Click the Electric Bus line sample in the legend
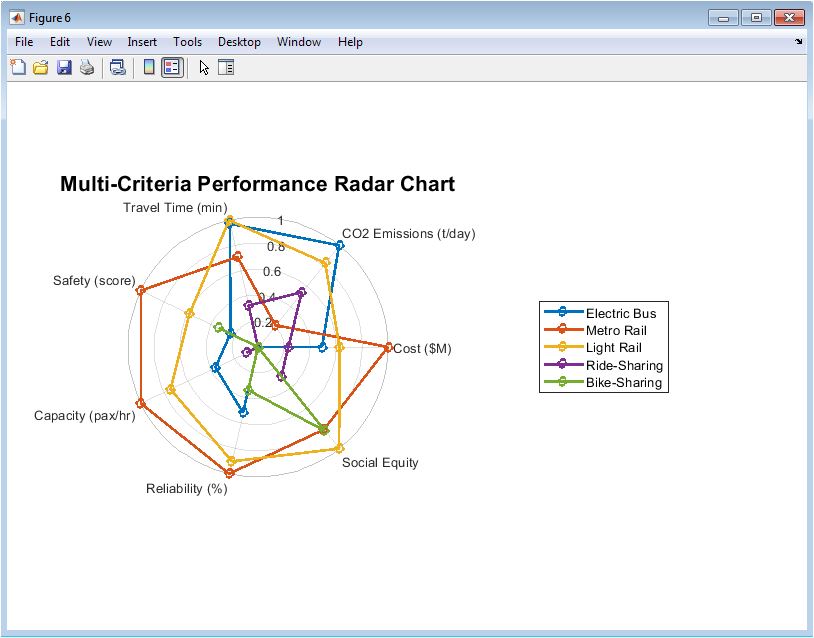814x638 pixels. [563, 312]
